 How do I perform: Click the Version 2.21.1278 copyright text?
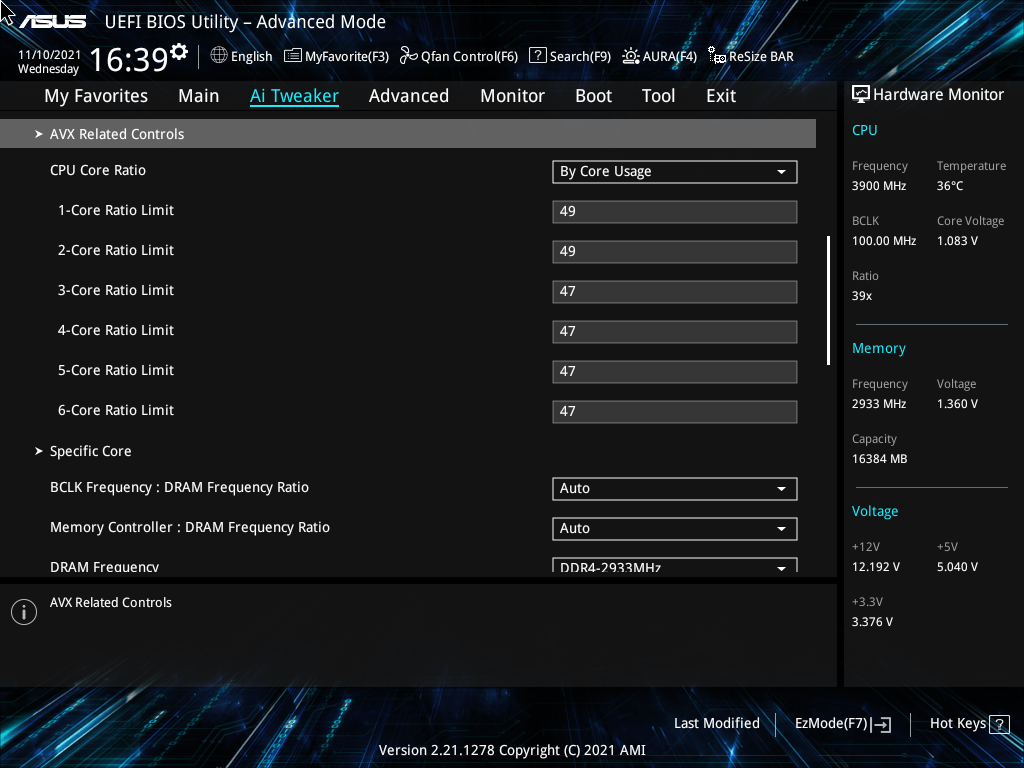[x=512, y=750]
